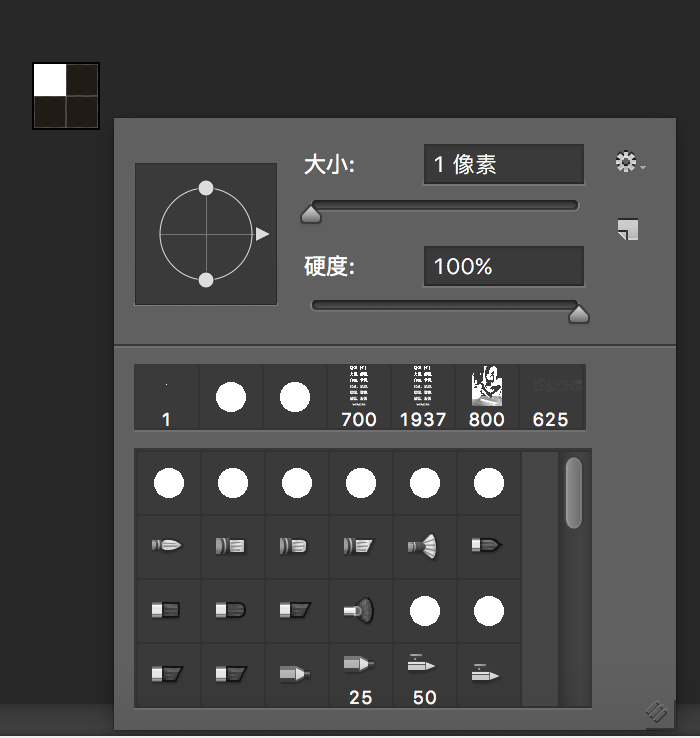Select the unlabeled airbrush nozzle preset
This screenshot has height=738, width=700.
(x=297, y=674)
